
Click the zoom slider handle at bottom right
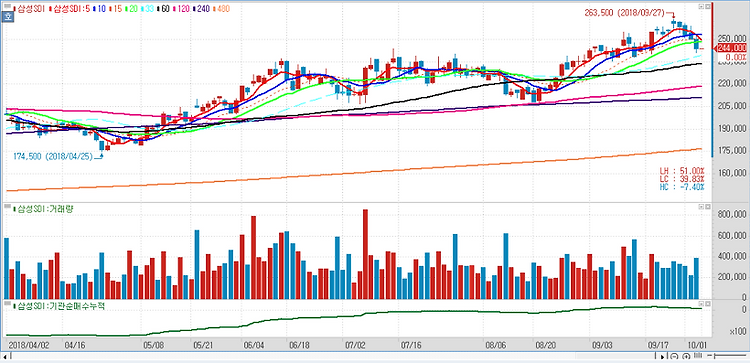coord(715,356)
